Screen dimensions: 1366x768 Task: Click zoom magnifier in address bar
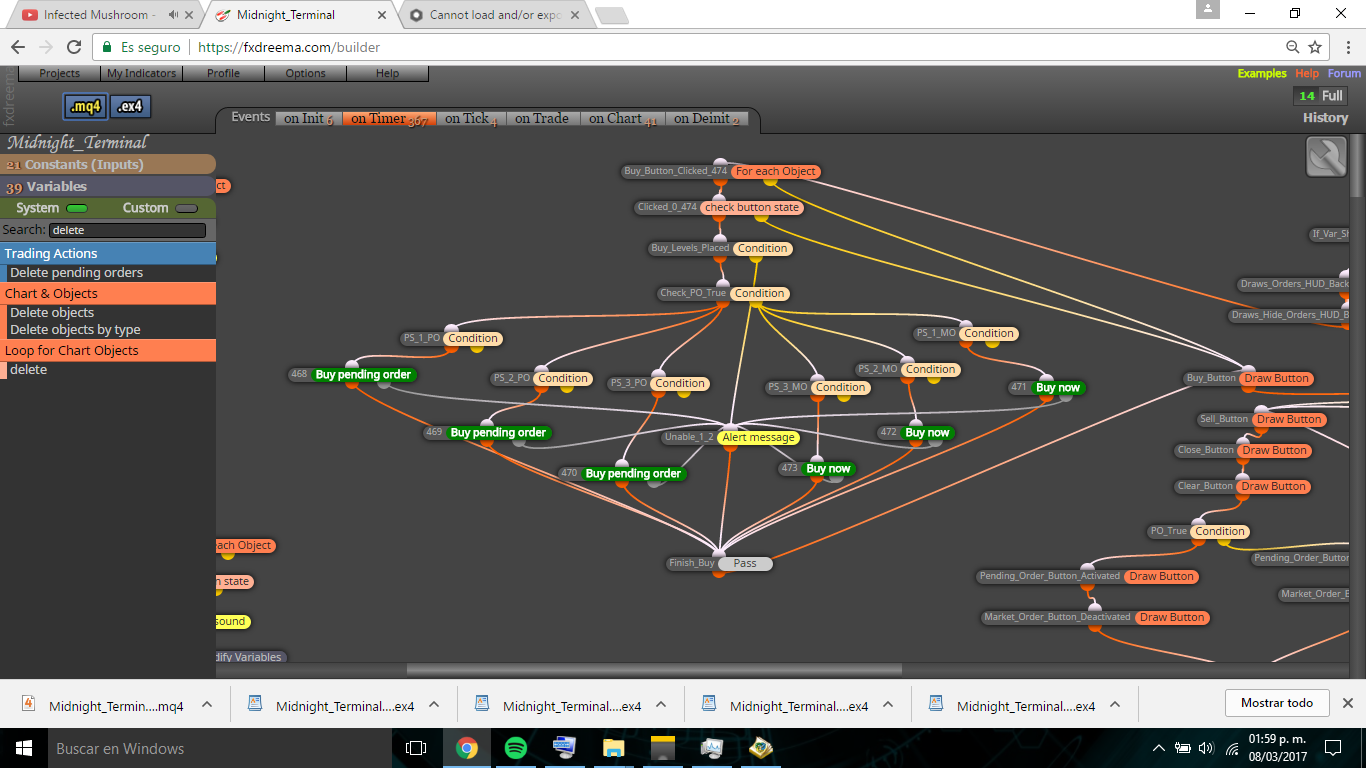pyautogui.click(x=1292, y=47)
